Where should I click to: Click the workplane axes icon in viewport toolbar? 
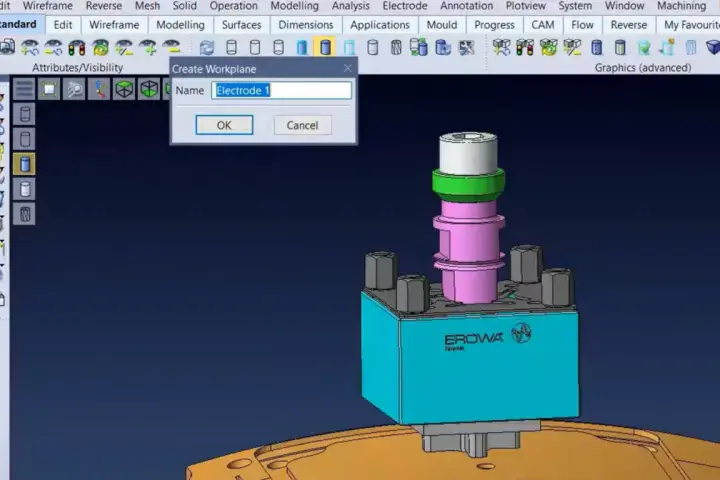pyautogui.click(x=99, y=89)
